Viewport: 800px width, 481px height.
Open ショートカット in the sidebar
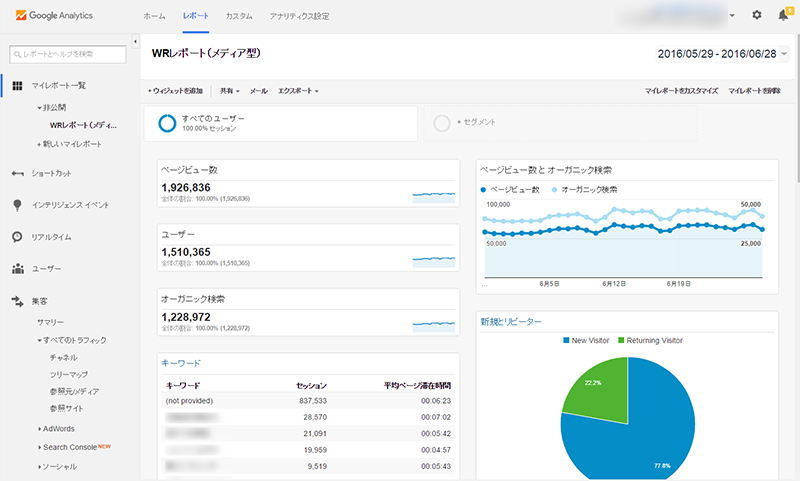[x=52, y=173]
